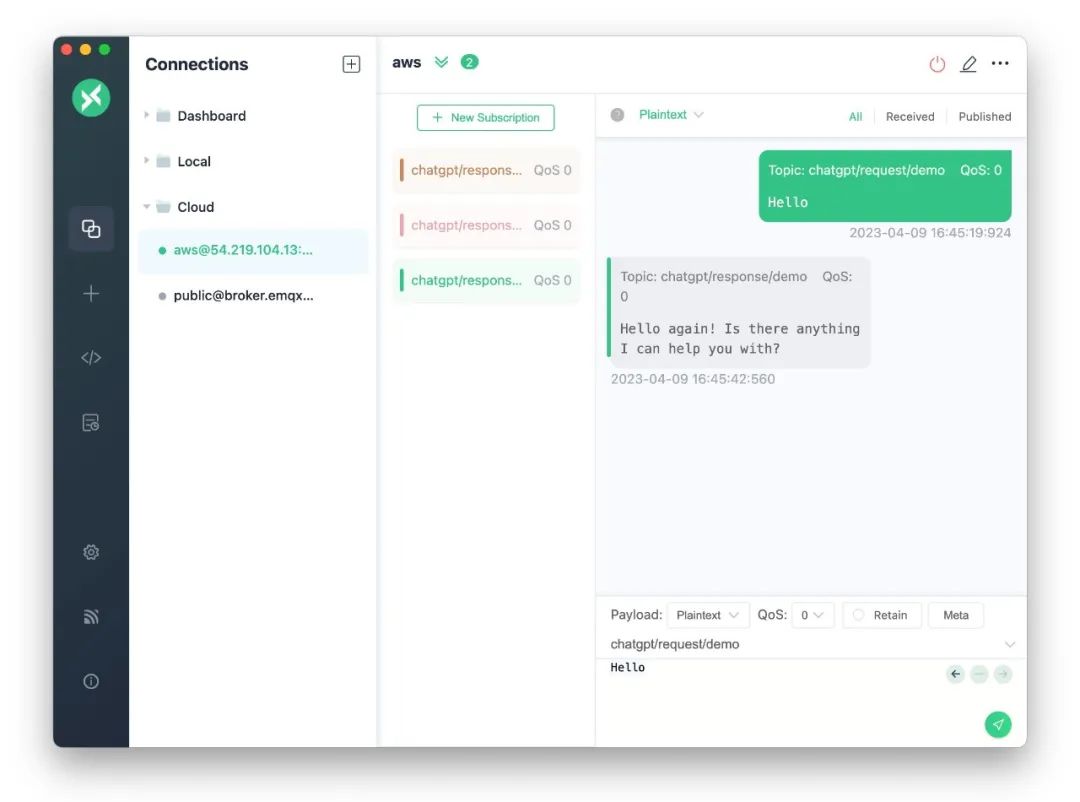Screen dimensions: 1080x802
Task: Select the pink chatgpt/respons subscription
Action: click(486, 225)
